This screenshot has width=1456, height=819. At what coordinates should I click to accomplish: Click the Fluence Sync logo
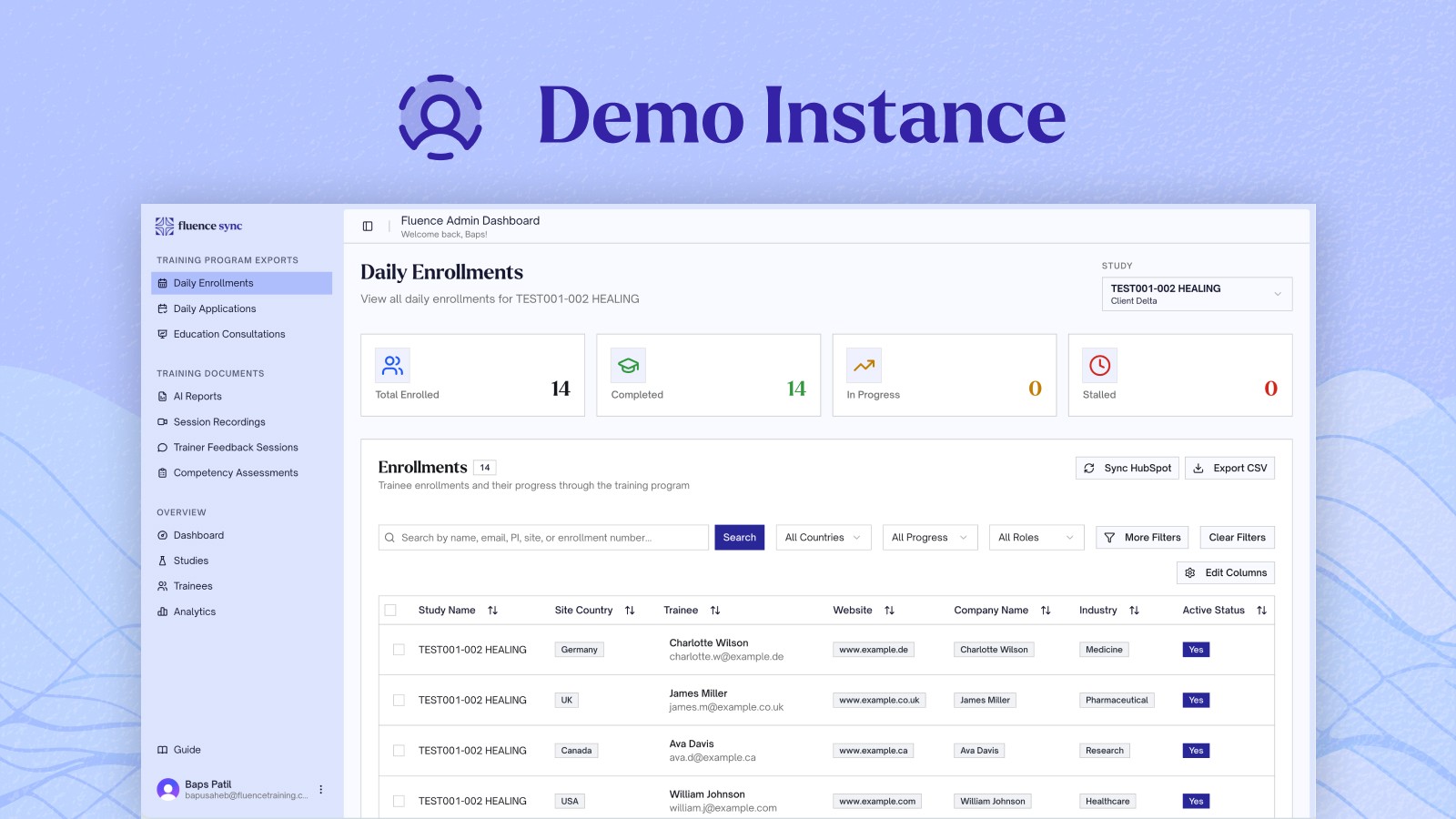(198, 226)
